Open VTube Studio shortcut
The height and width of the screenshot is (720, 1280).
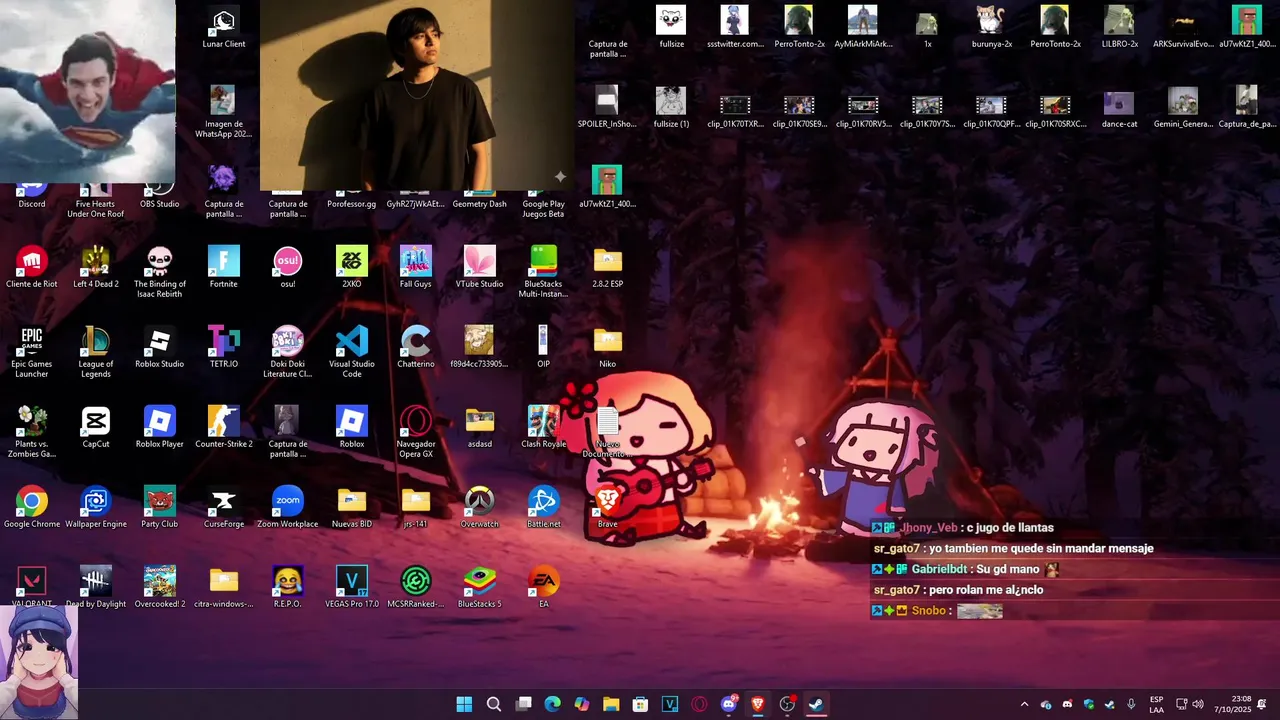coord(480,268)
